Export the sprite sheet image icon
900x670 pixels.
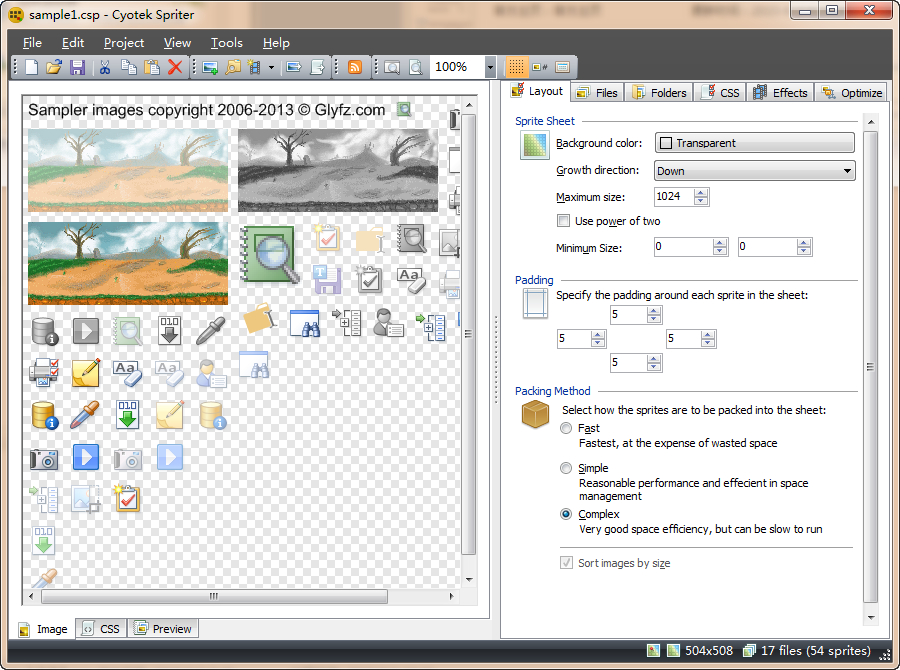[294, 67]
